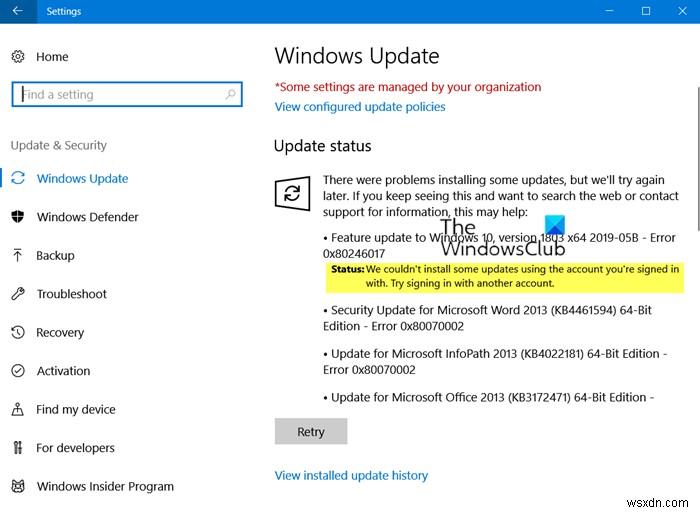Open the Home settings page
Image resolution: width=700 pixels, height=513 pixels.
tap(52, 57)
